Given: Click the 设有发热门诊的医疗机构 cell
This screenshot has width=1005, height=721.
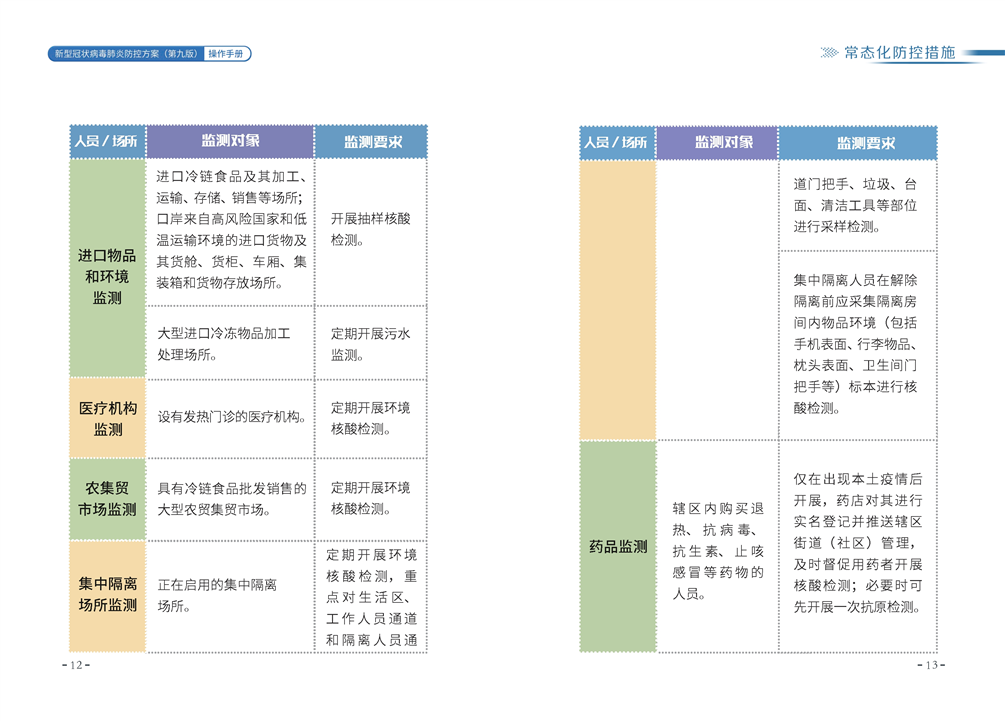Looking at the screenshot, I should (x=230, y=418).
